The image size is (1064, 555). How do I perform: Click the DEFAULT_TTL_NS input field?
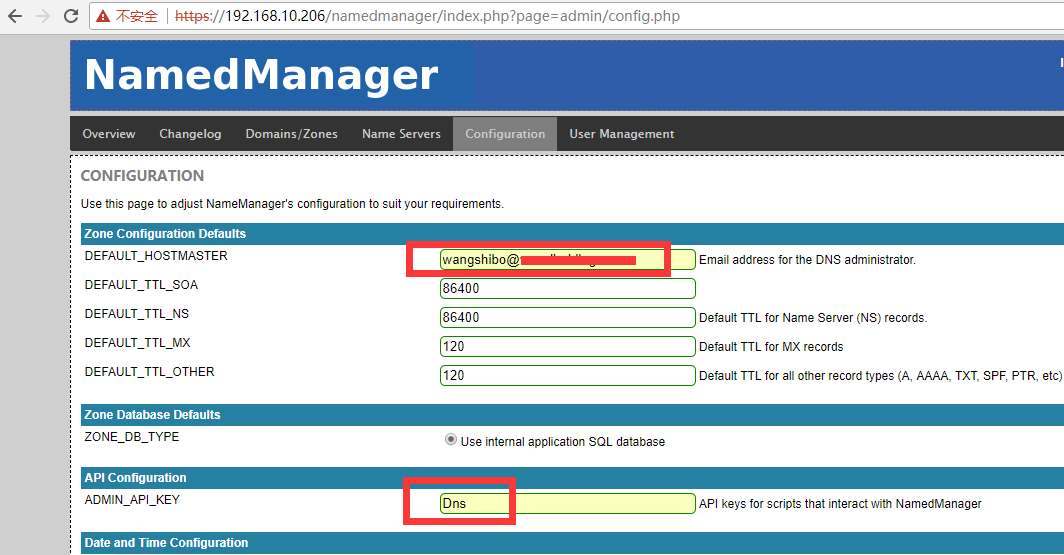click(567, 318)
